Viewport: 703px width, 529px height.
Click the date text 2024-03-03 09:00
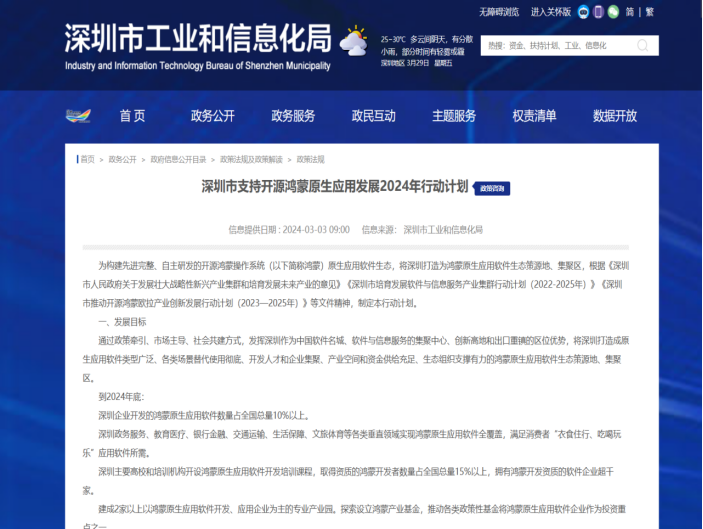316,230
